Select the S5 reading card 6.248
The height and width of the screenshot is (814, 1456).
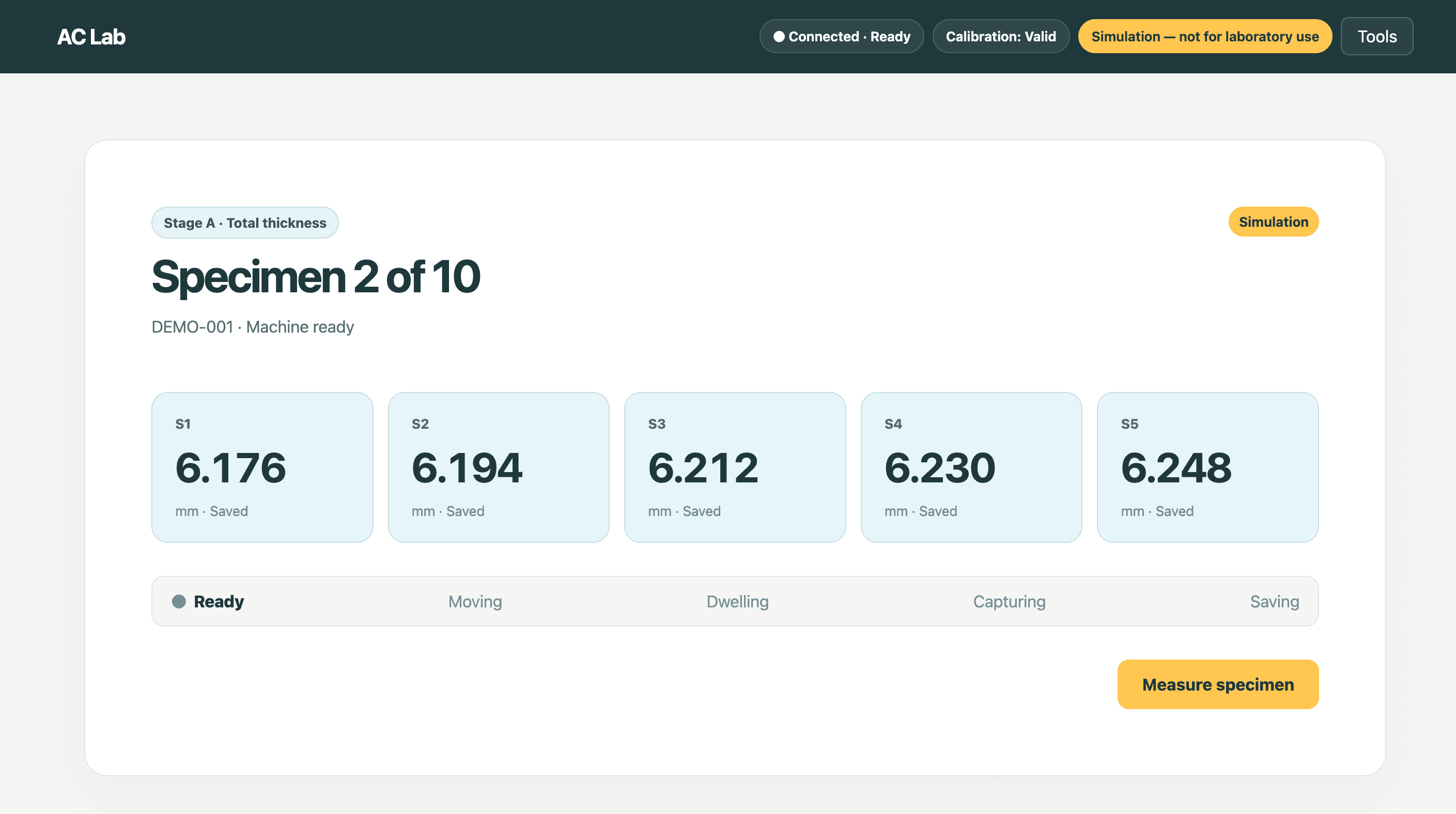point(1207,467)
